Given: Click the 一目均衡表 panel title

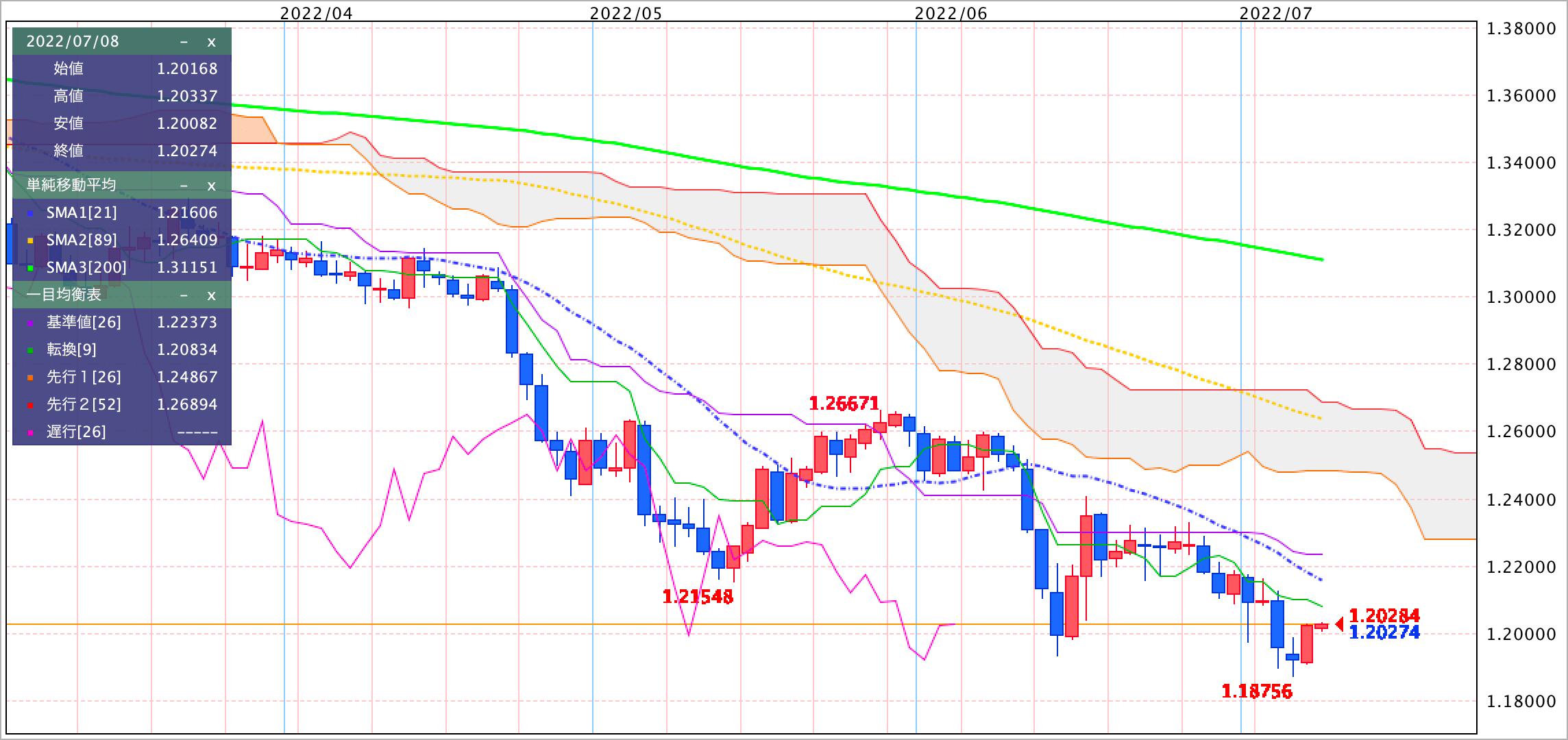Looking at the screenshot, I should point(64,295).
